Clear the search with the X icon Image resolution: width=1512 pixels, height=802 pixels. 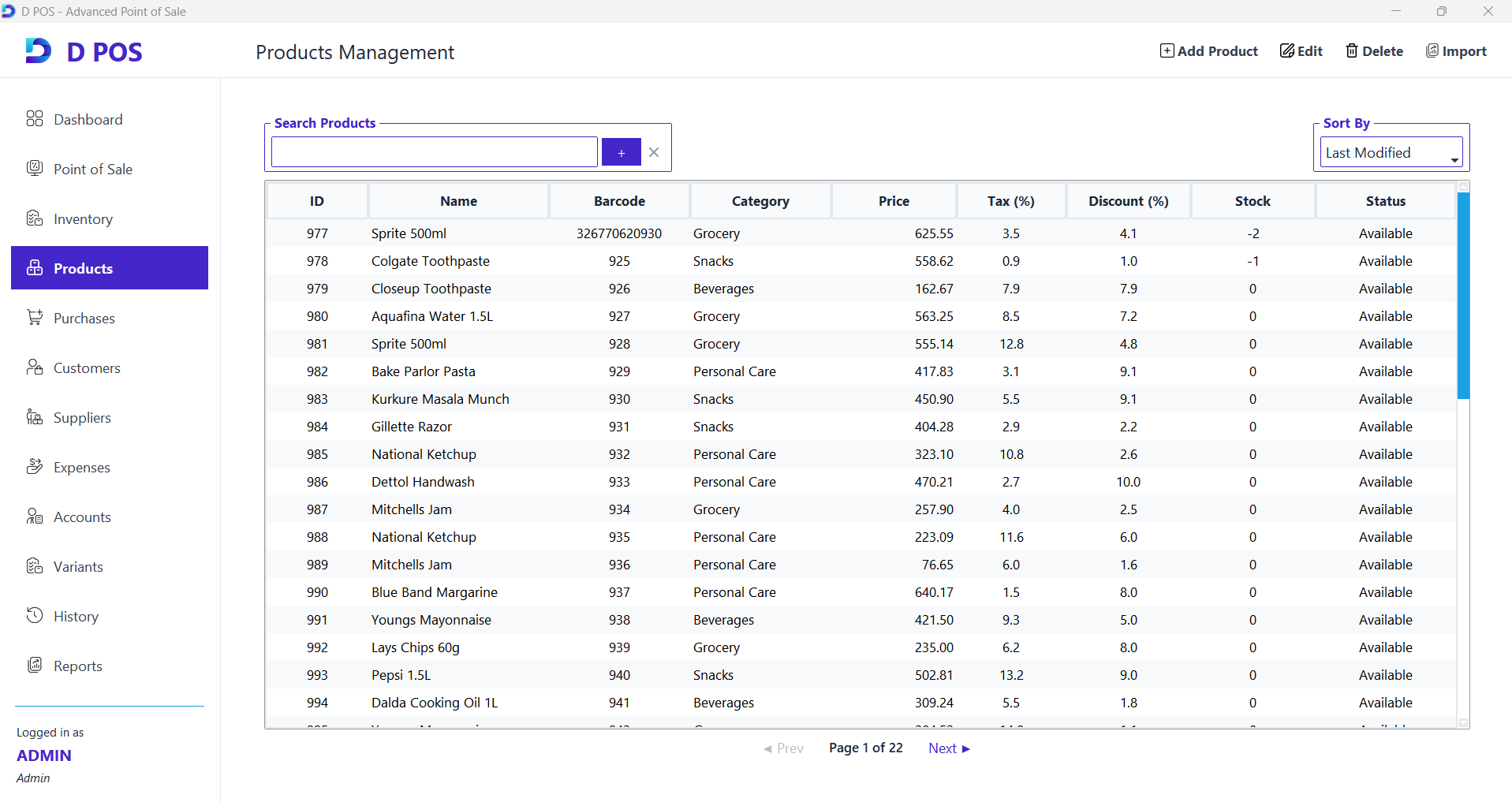coord(654,152)
